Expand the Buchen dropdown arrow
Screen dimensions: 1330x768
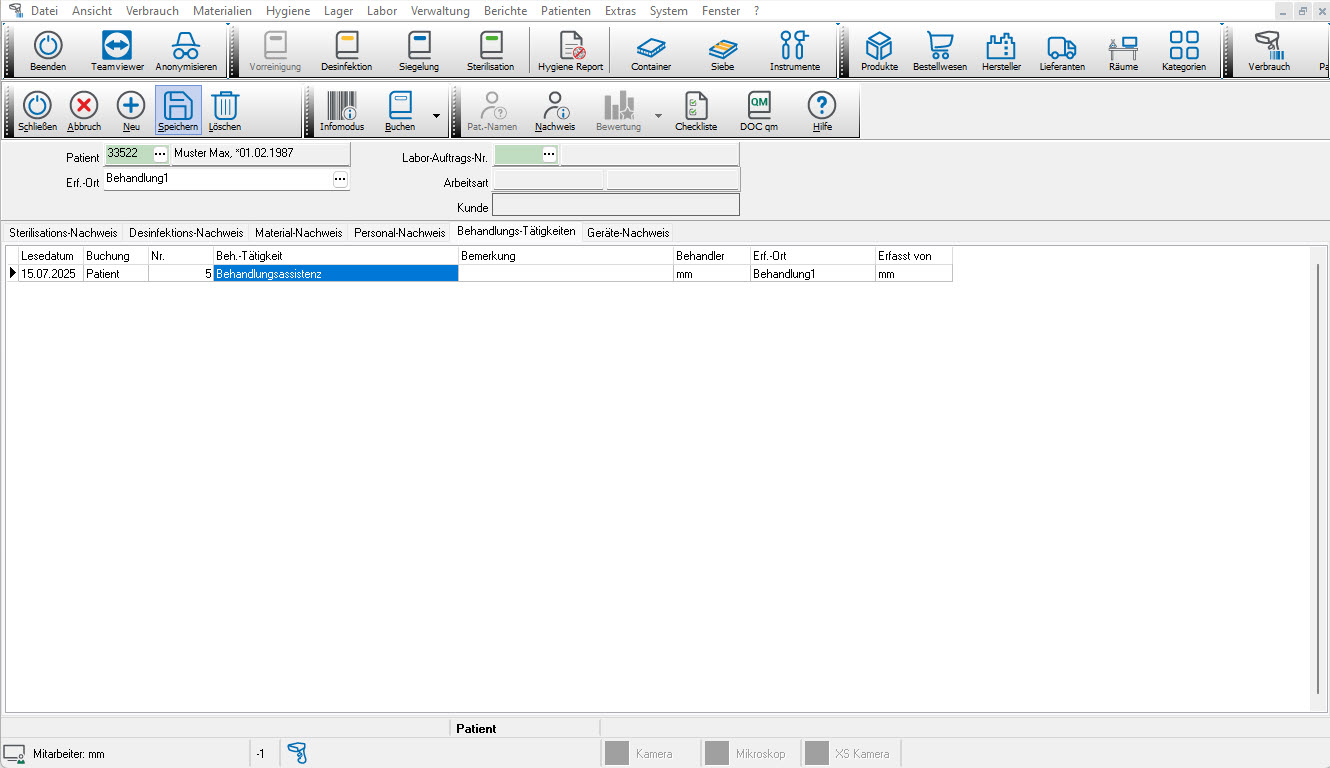point(436,115)
